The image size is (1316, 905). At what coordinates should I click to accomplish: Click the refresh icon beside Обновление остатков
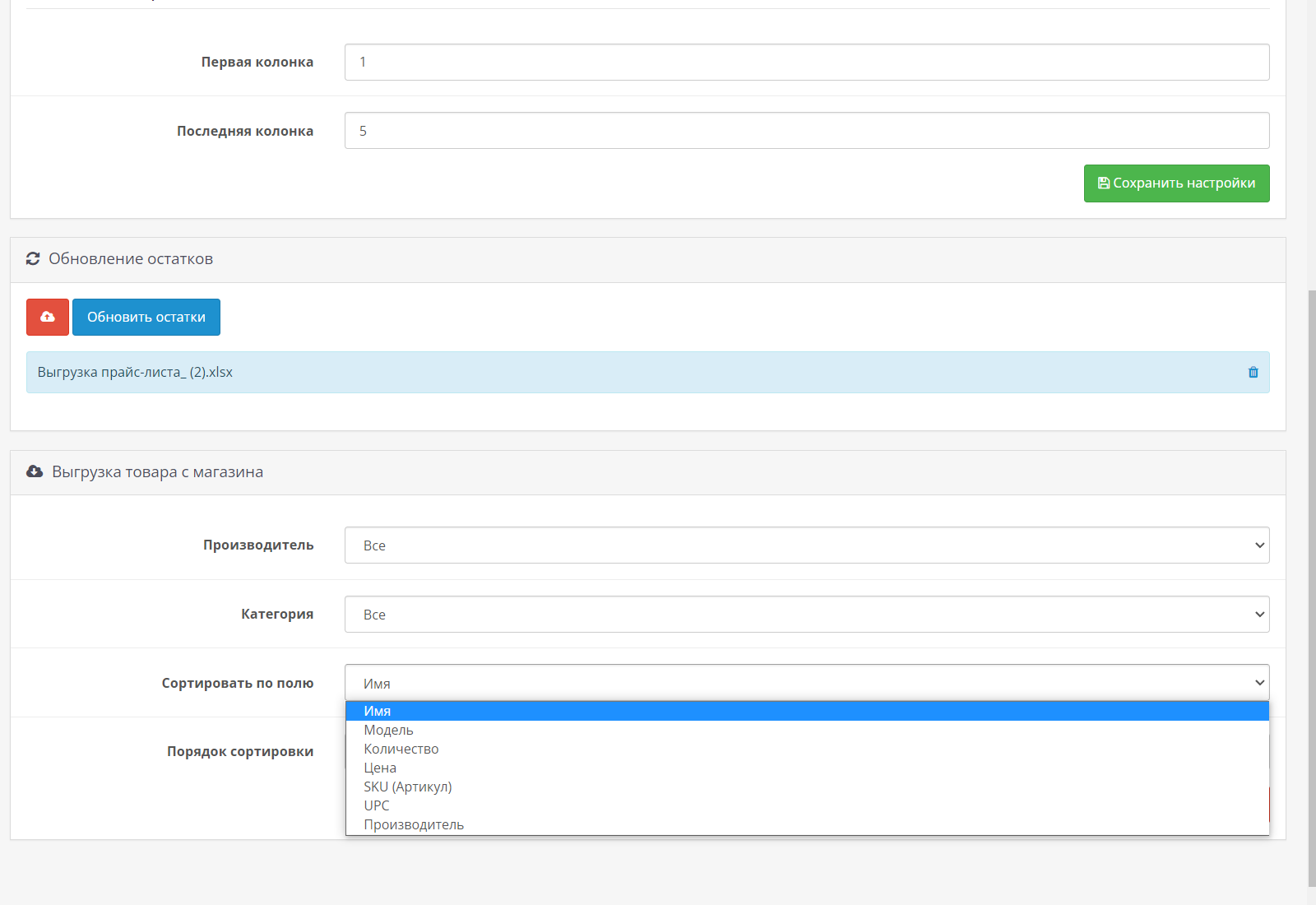tap(33, 258)
